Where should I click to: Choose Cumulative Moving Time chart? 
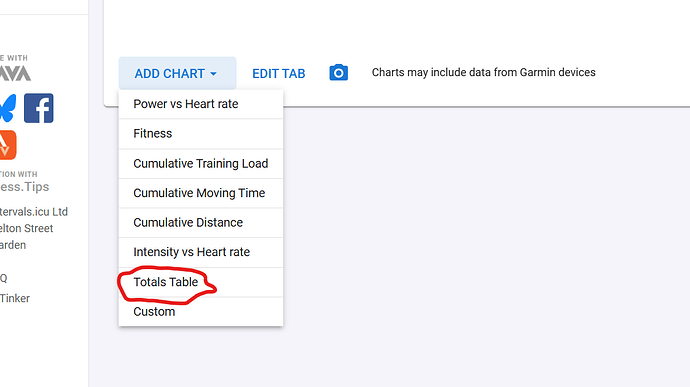201,193
